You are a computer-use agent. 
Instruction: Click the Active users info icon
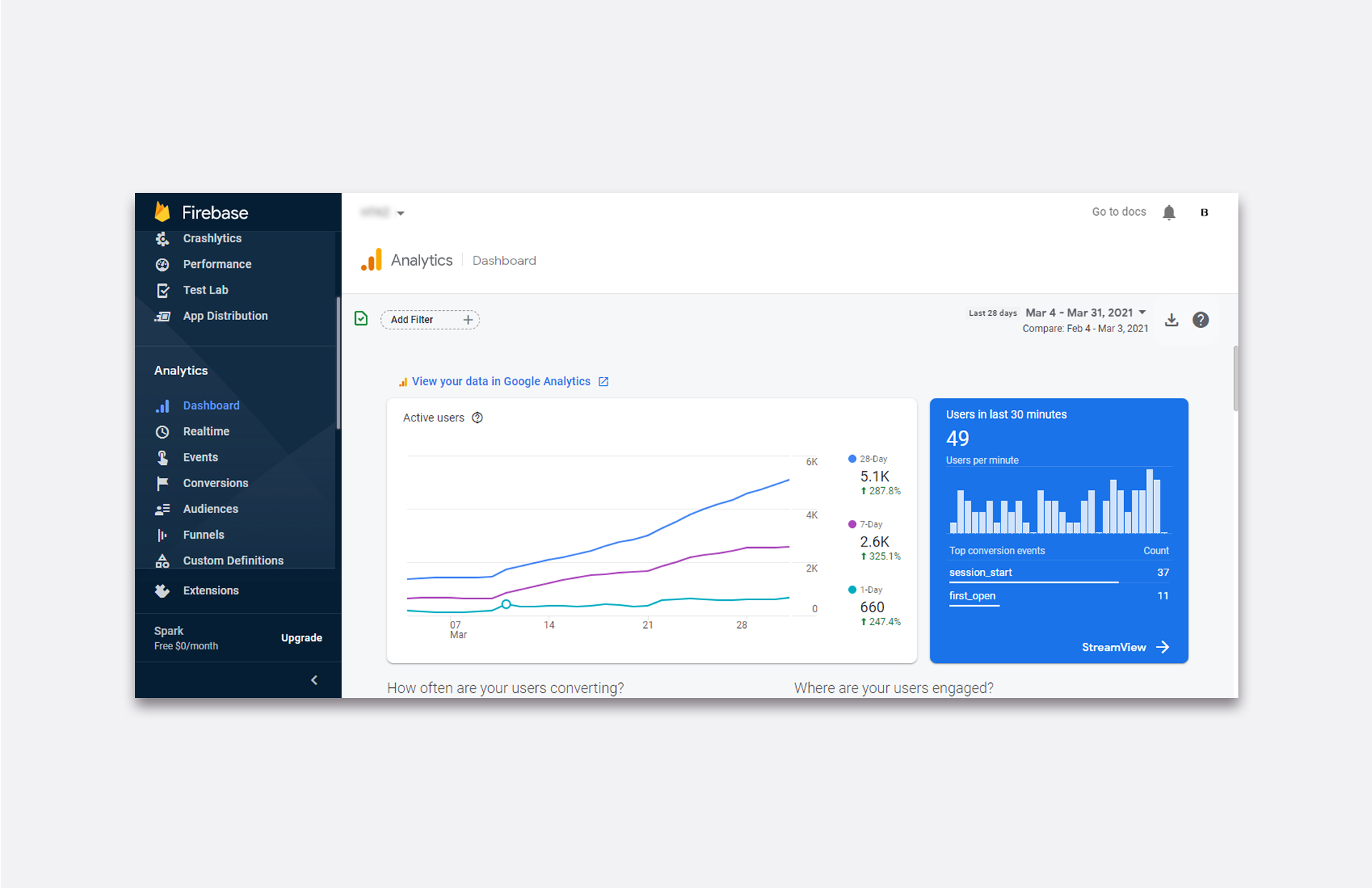click(477, 418)
